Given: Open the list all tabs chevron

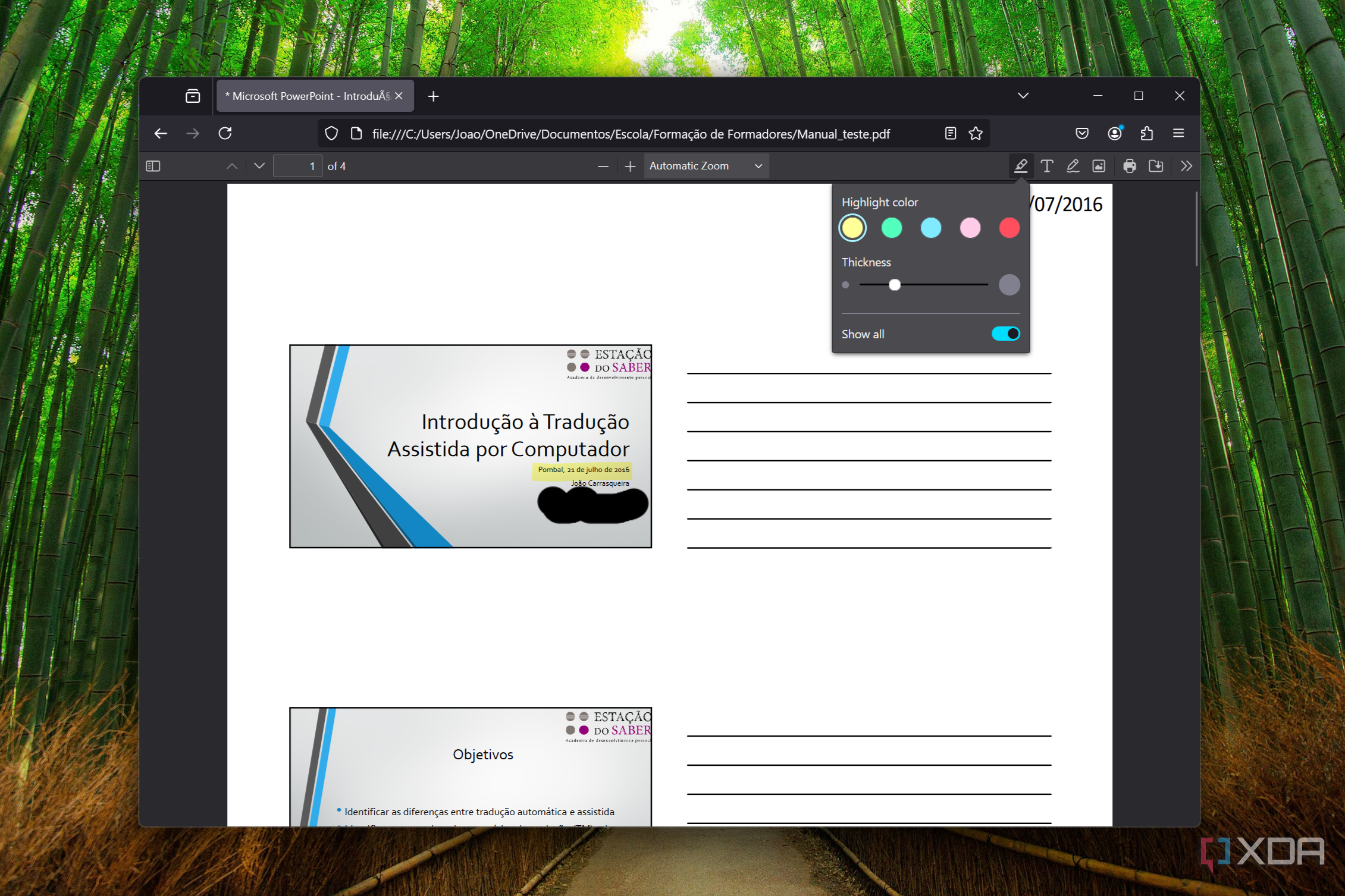Looking at the screenshot, I should 1023,96.
